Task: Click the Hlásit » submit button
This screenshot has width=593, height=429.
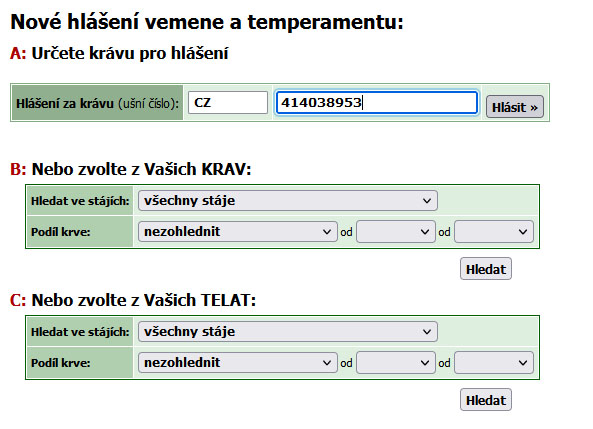Action: (515, 107)
